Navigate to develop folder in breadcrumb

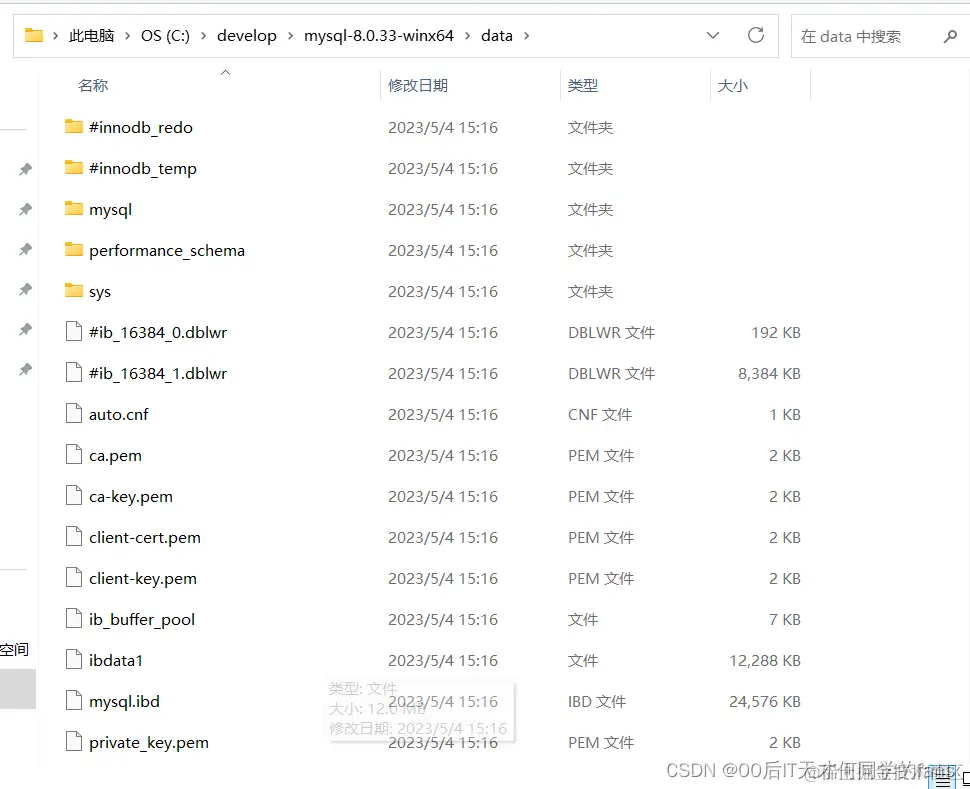point(247,36)
